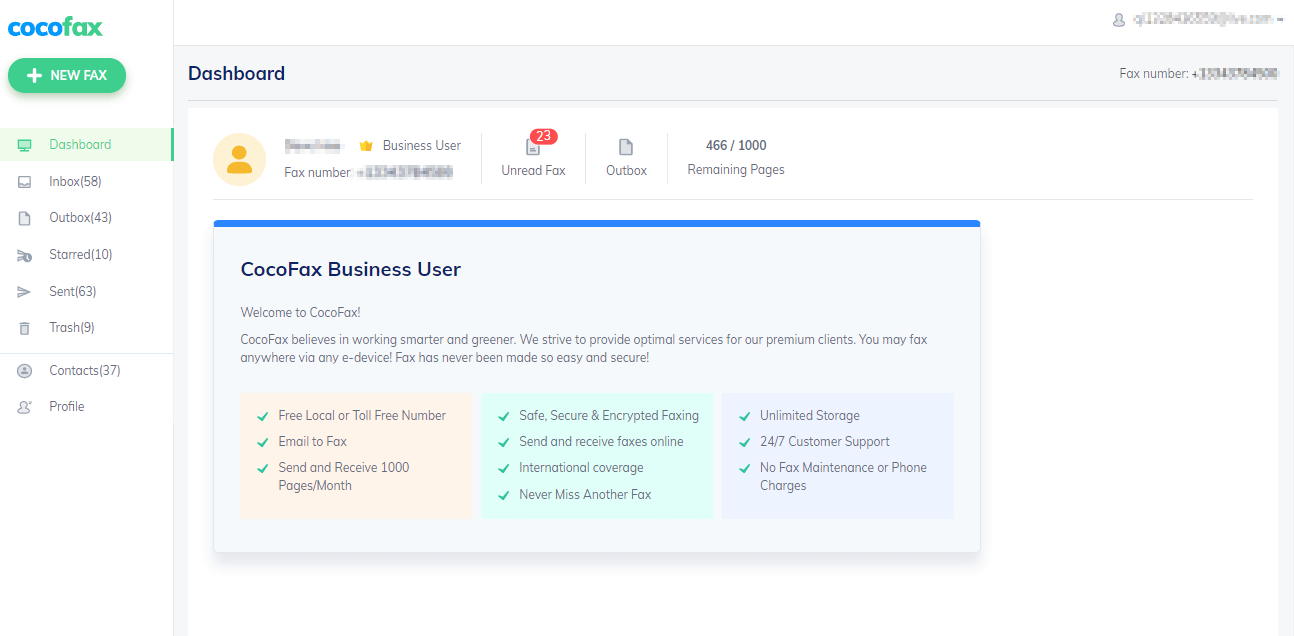Click Free Local or Toll Free Number item

click(x=362, y=416)
